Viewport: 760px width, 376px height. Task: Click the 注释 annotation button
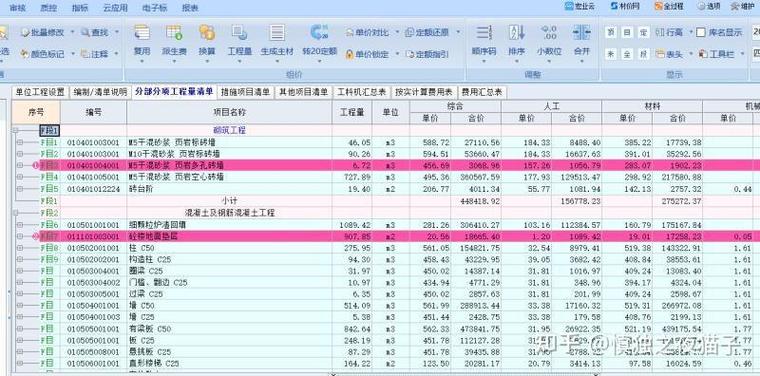[x=95, y=54]
